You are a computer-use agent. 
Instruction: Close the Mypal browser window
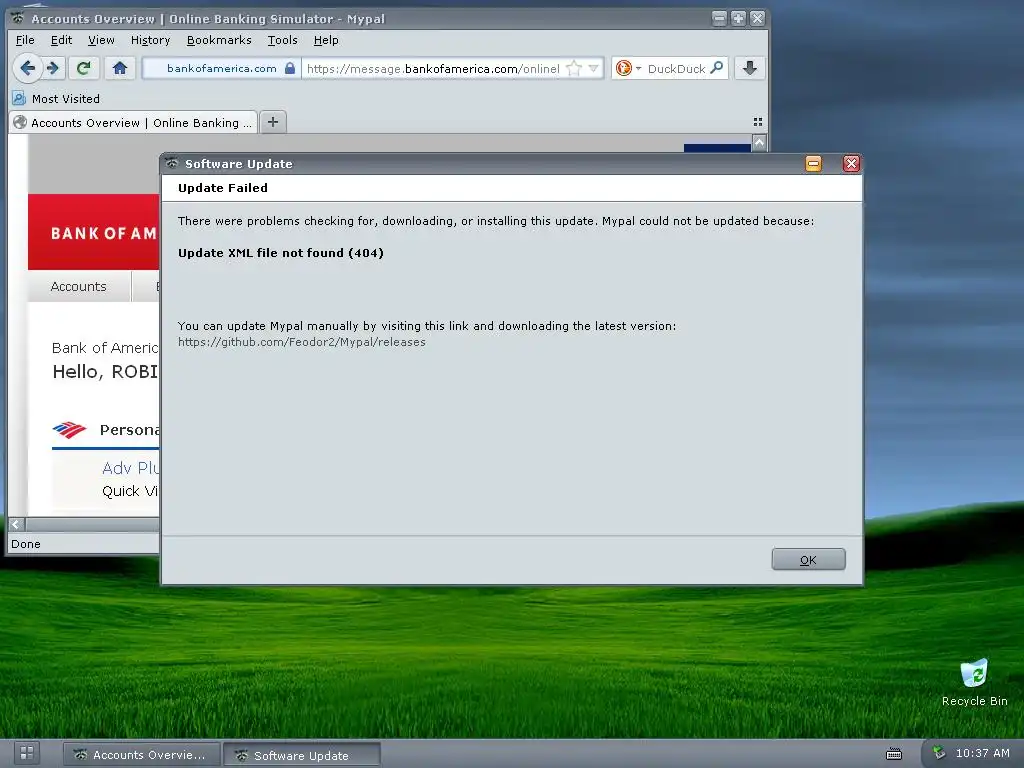757,18
